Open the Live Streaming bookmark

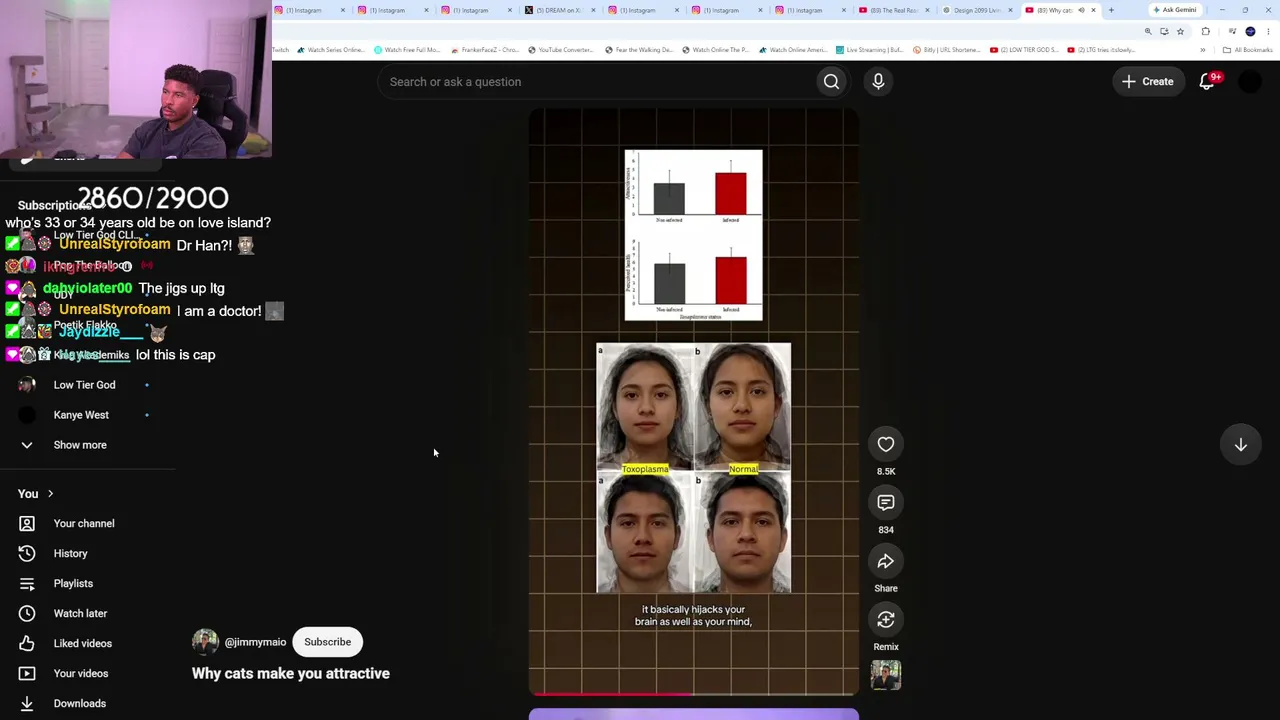[870, 50]
